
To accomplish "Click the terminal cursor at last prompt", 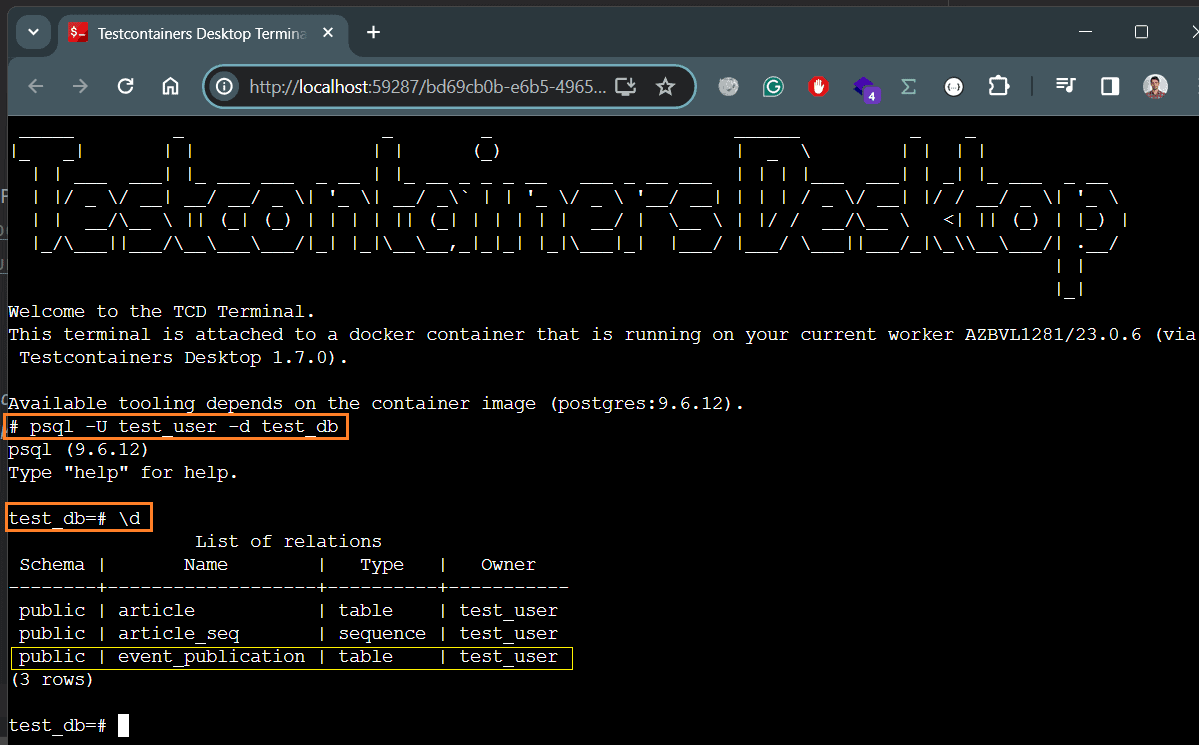I will pos(124,725).
